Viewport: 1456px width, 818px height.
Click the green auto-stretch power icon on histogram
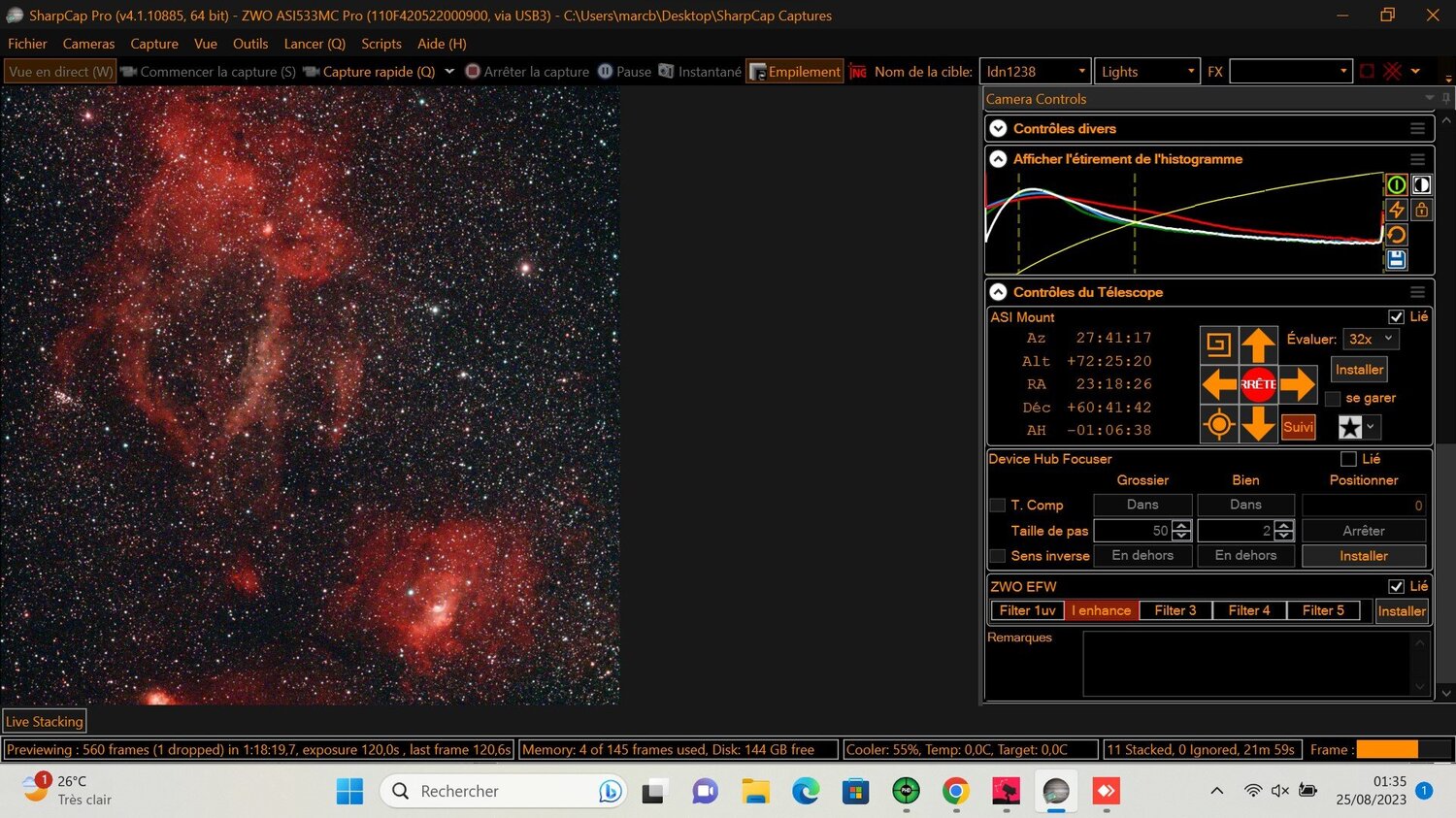(x=1396, y=185)
